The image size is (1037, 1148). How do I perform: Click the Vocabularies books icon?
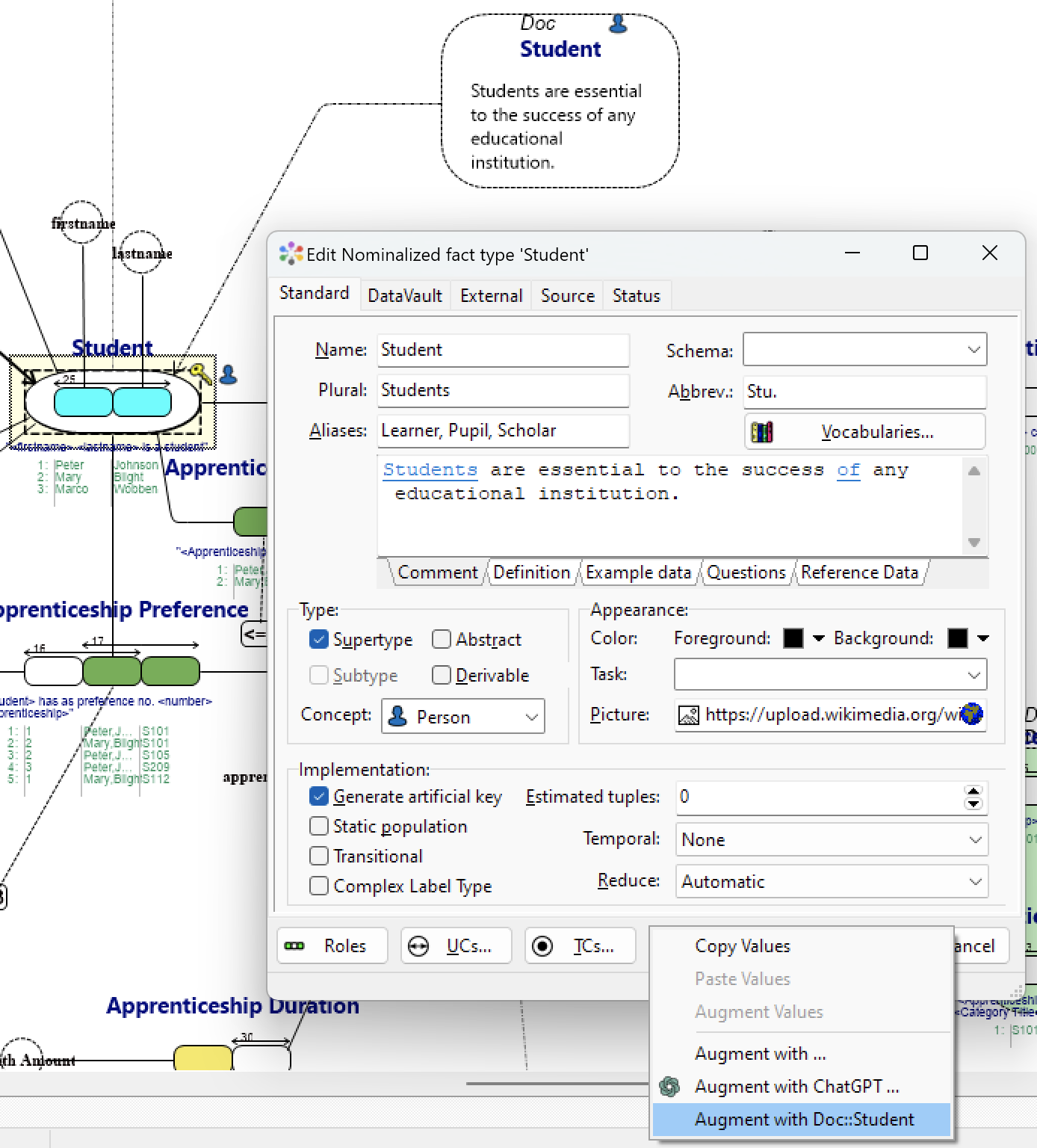coord(761,432)
